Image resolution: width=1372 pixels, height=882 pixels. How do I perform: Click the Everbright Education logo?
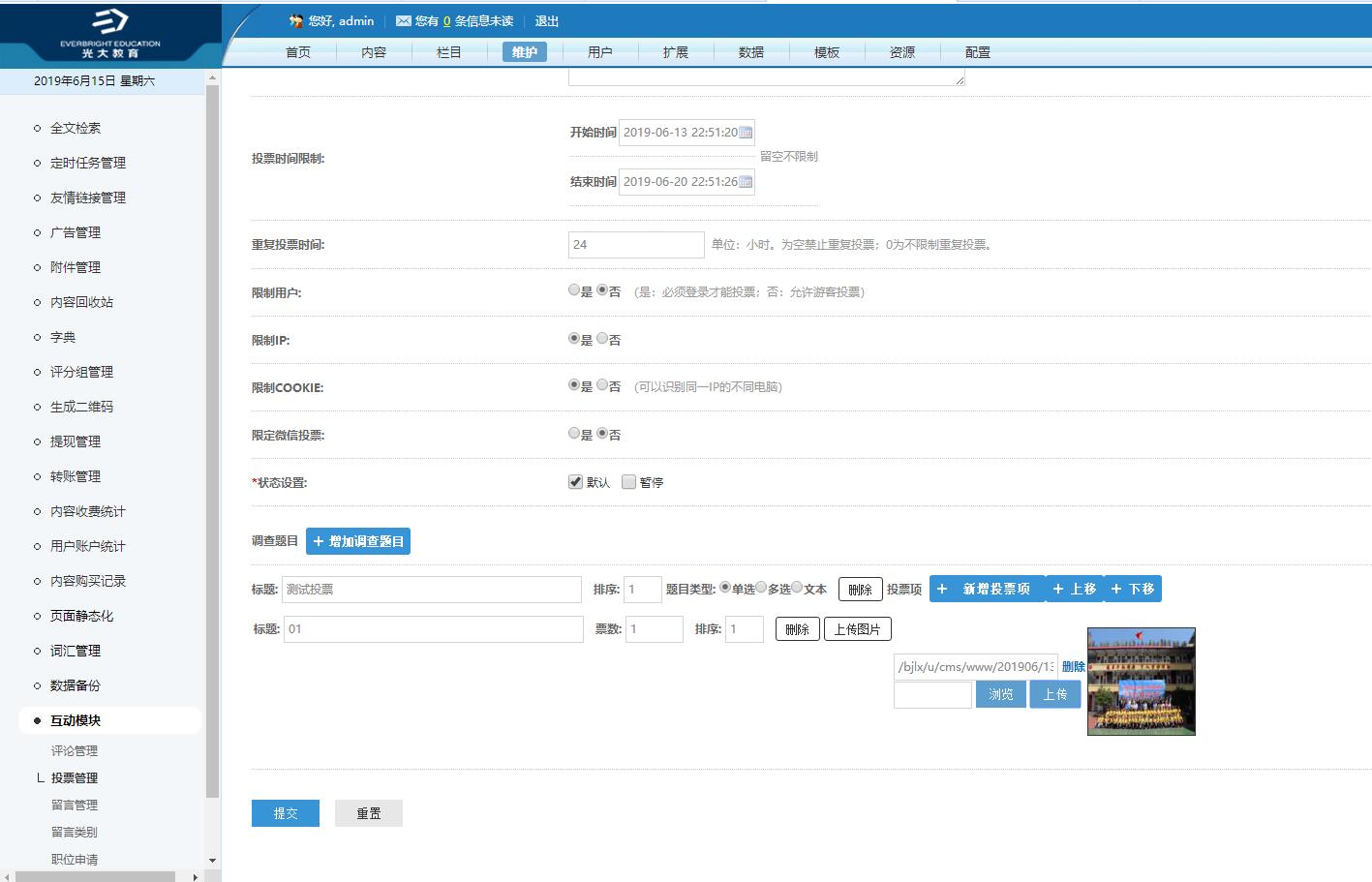110,34
